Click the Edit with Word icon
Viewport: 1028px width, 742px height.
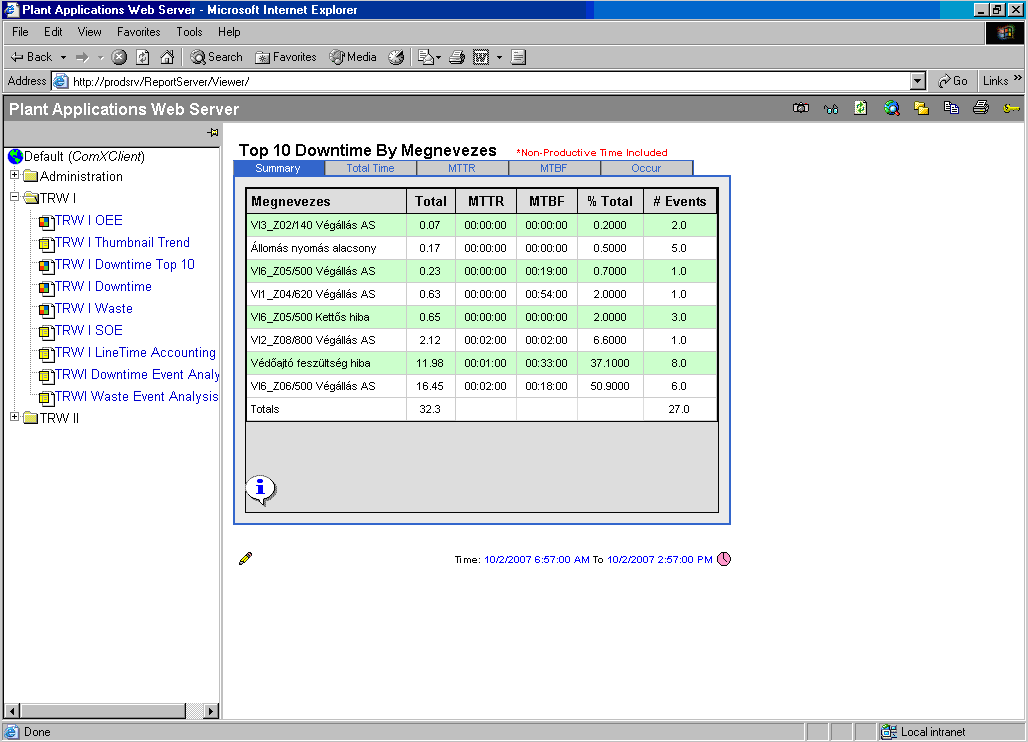(x=481, y=58)
